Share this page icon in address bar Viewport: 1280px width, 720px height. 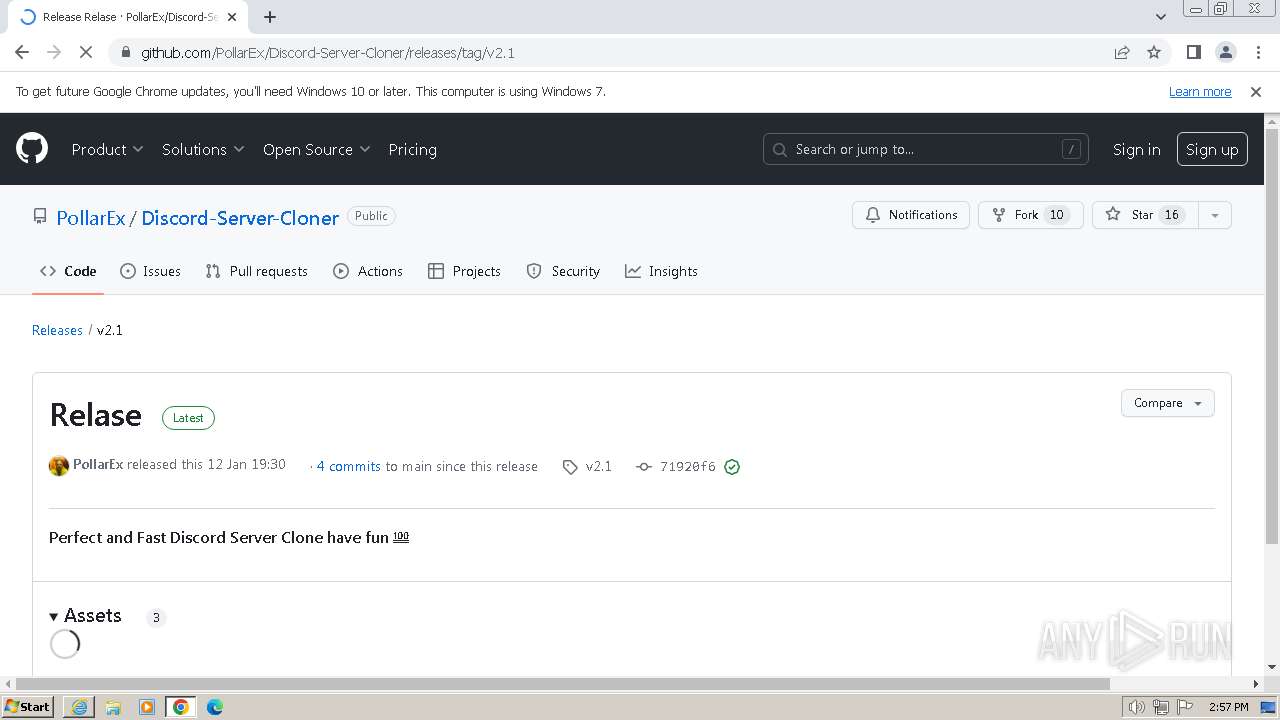[x=1122, y=52]
